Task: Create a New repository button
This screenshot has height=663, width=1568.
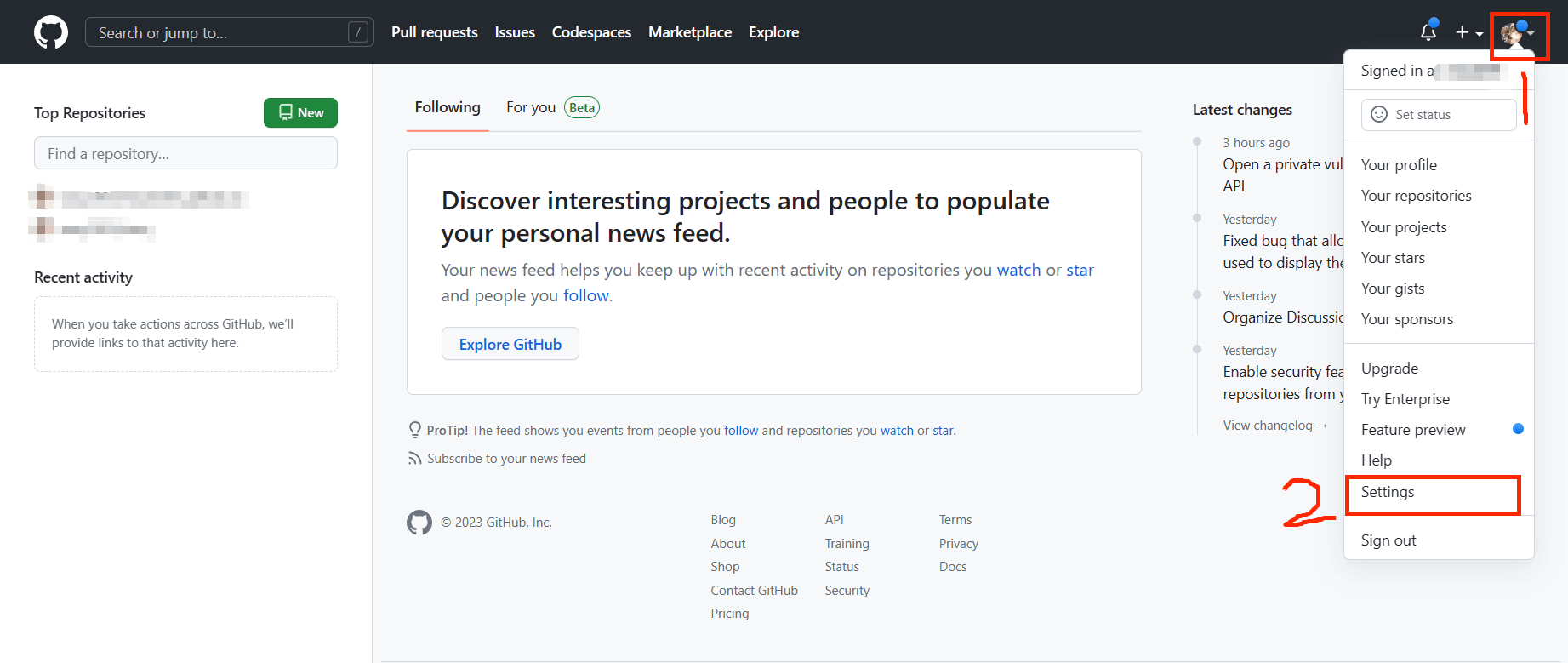Action: click(x=300, y=112)
